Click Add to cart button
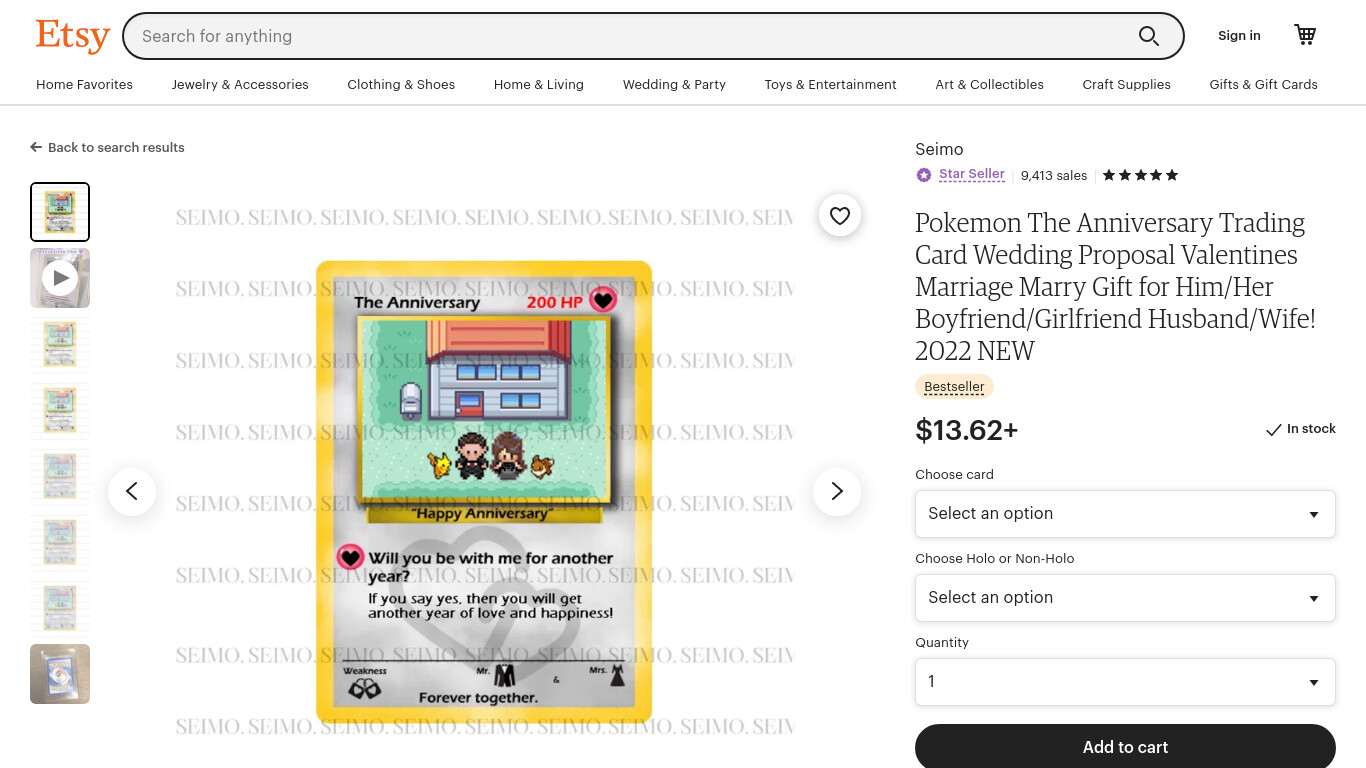The image size is (1366, 768). 1125,747
